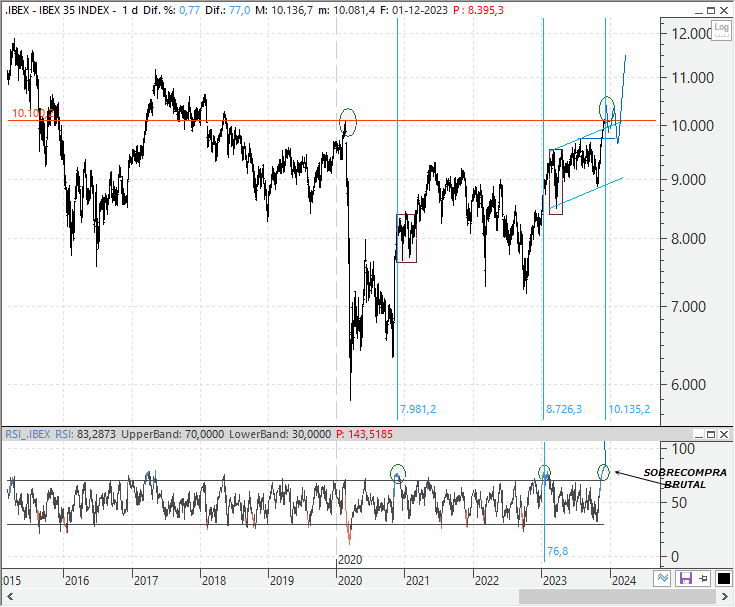Maximize the RSI indicator pane
Image resolution: width=735 pixels, height=607 pixels.
coord(711,434)
